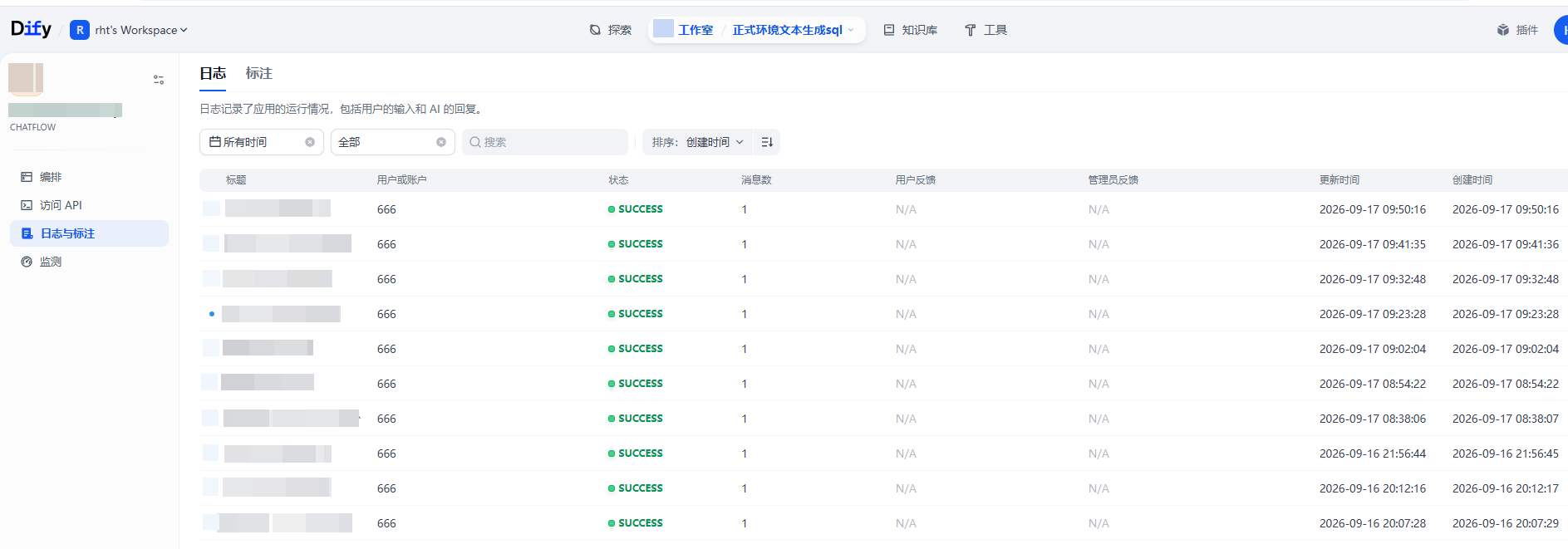The height and width of the screenshot is (549, 1568).
Task: Click SUCCESS status in the 21:56:44 row
Action: click(x=636, y=453)
